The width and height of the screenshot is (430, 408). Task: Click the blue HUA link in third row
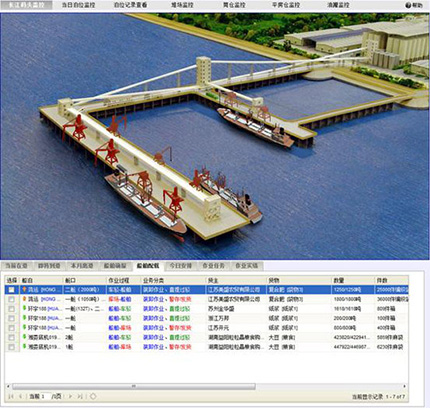coord(54,309)
